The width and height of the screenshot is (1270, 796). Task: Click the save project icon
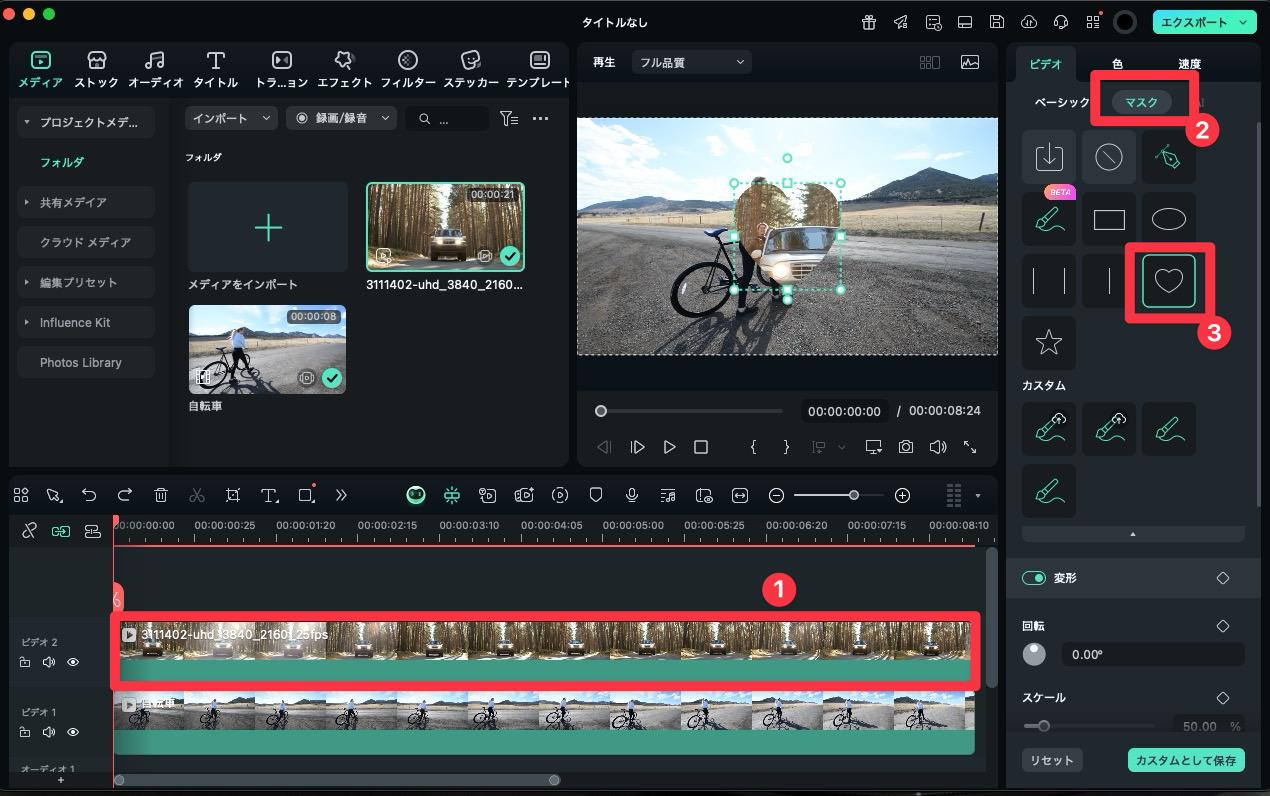(x=997, y=22)
